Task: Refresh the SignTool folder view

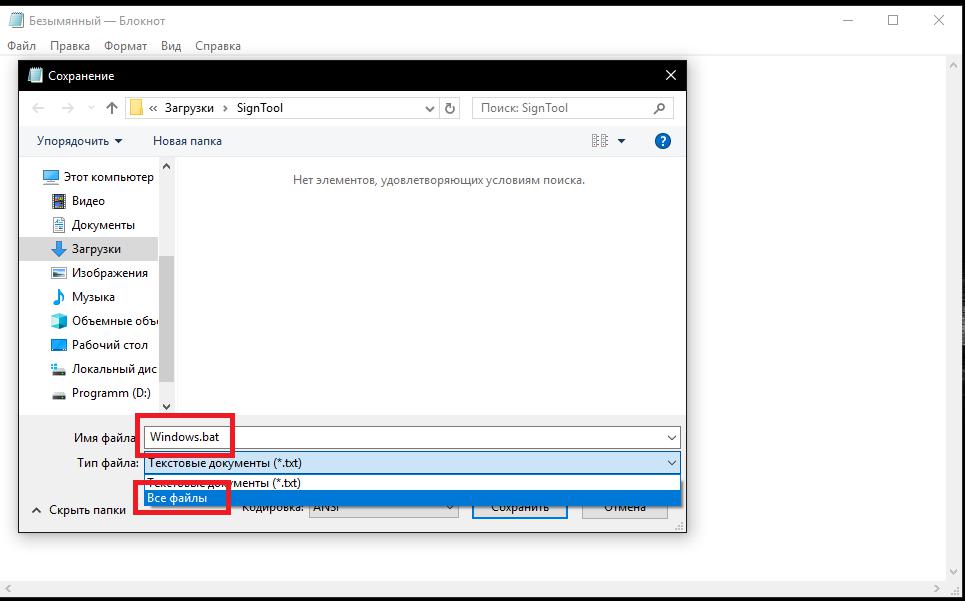Action: pyautogui.click(x=450, y=109)
